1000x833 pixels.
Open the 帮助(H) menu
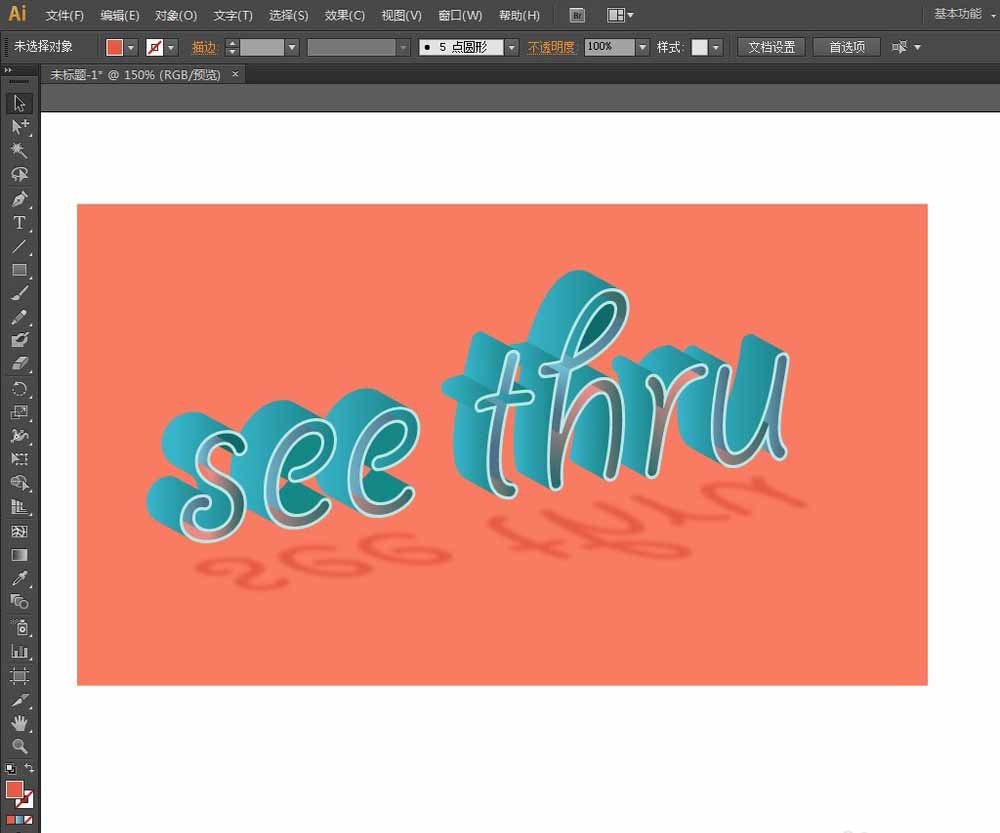point(518,15)
